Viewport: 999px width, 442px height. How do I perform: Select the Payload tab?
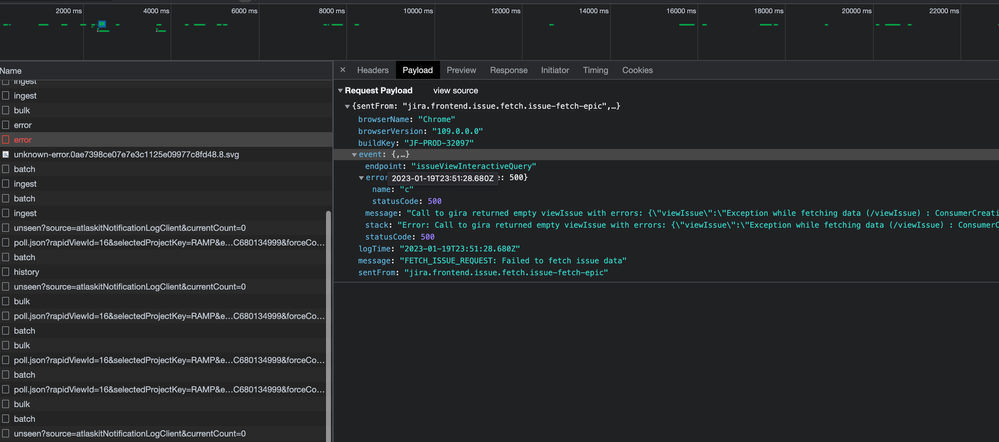pos(417,70)
